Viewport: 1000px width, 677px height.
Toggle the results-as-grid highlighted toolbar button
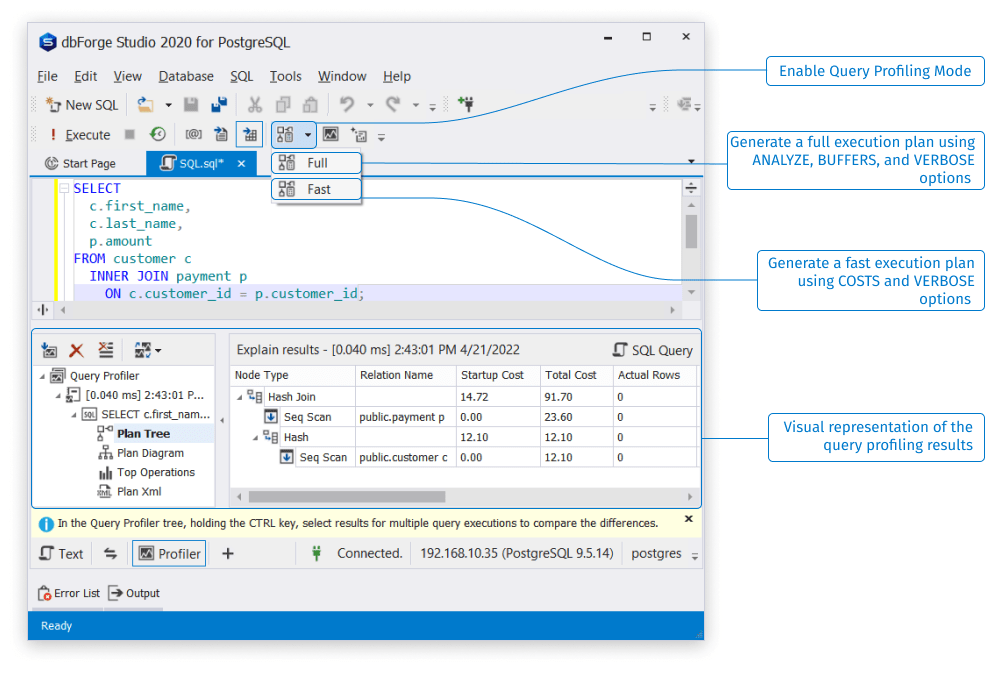point(250,135)
